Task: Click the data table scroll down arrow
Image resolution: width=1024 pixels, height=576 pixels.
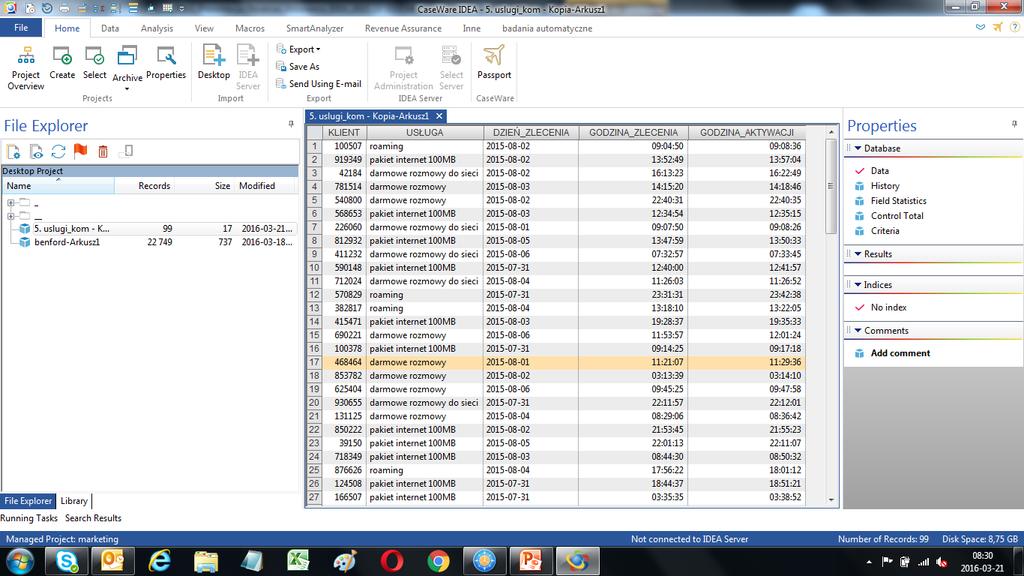Action: 831,500
